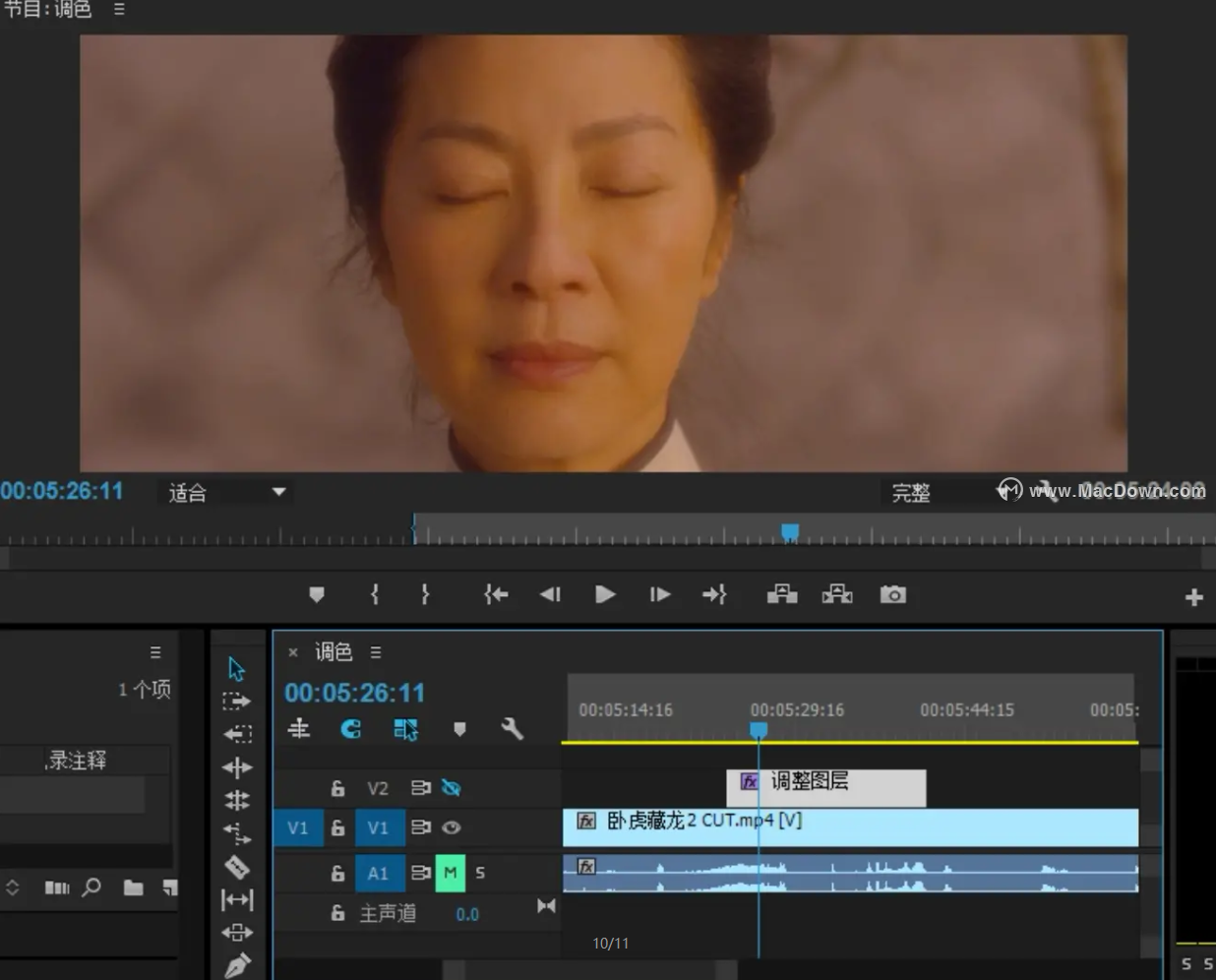
Task: Click the Extract button
Action: coord(837,594)
